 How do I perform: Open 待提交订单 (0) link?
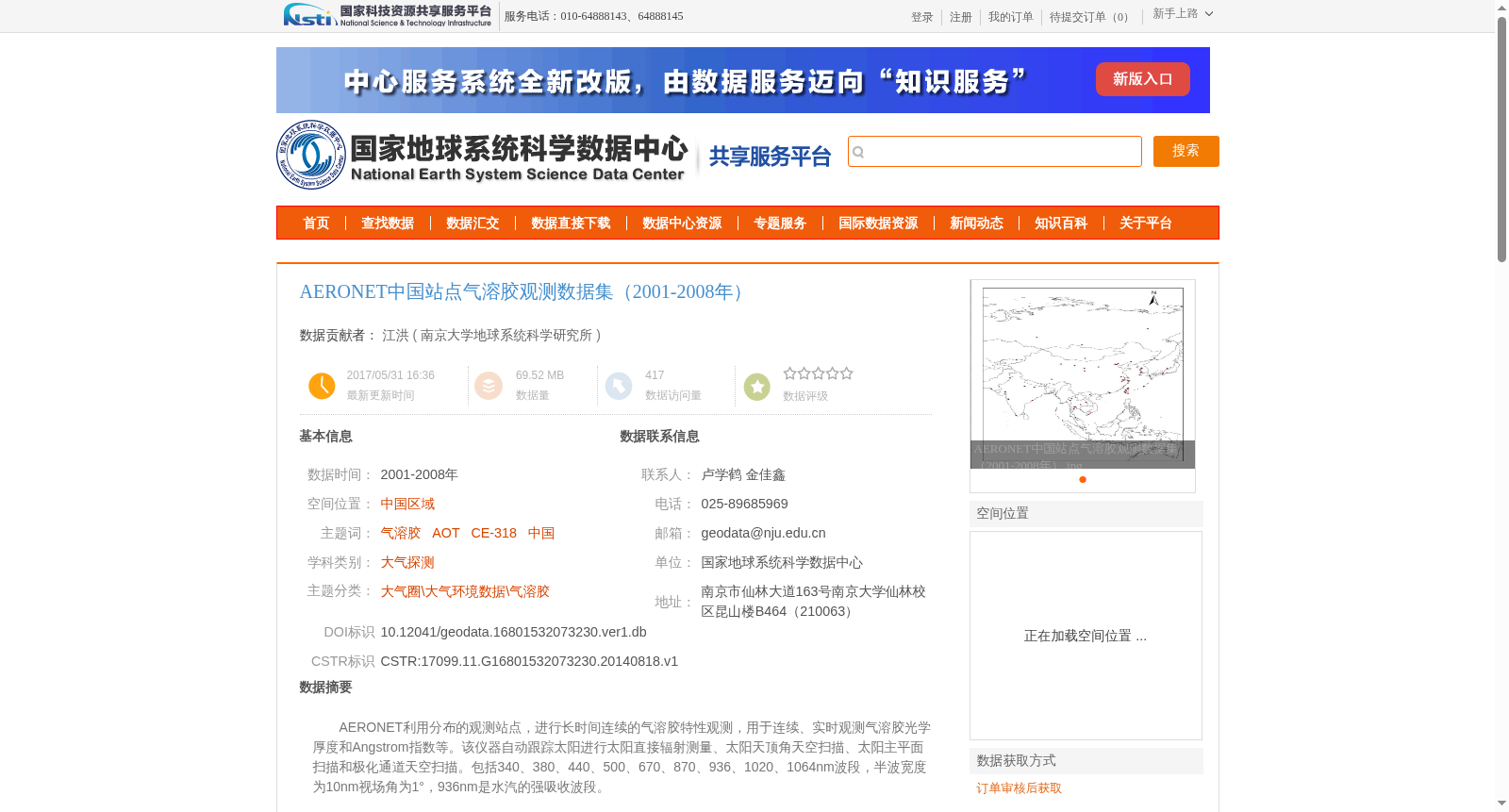coord(1091,17)
